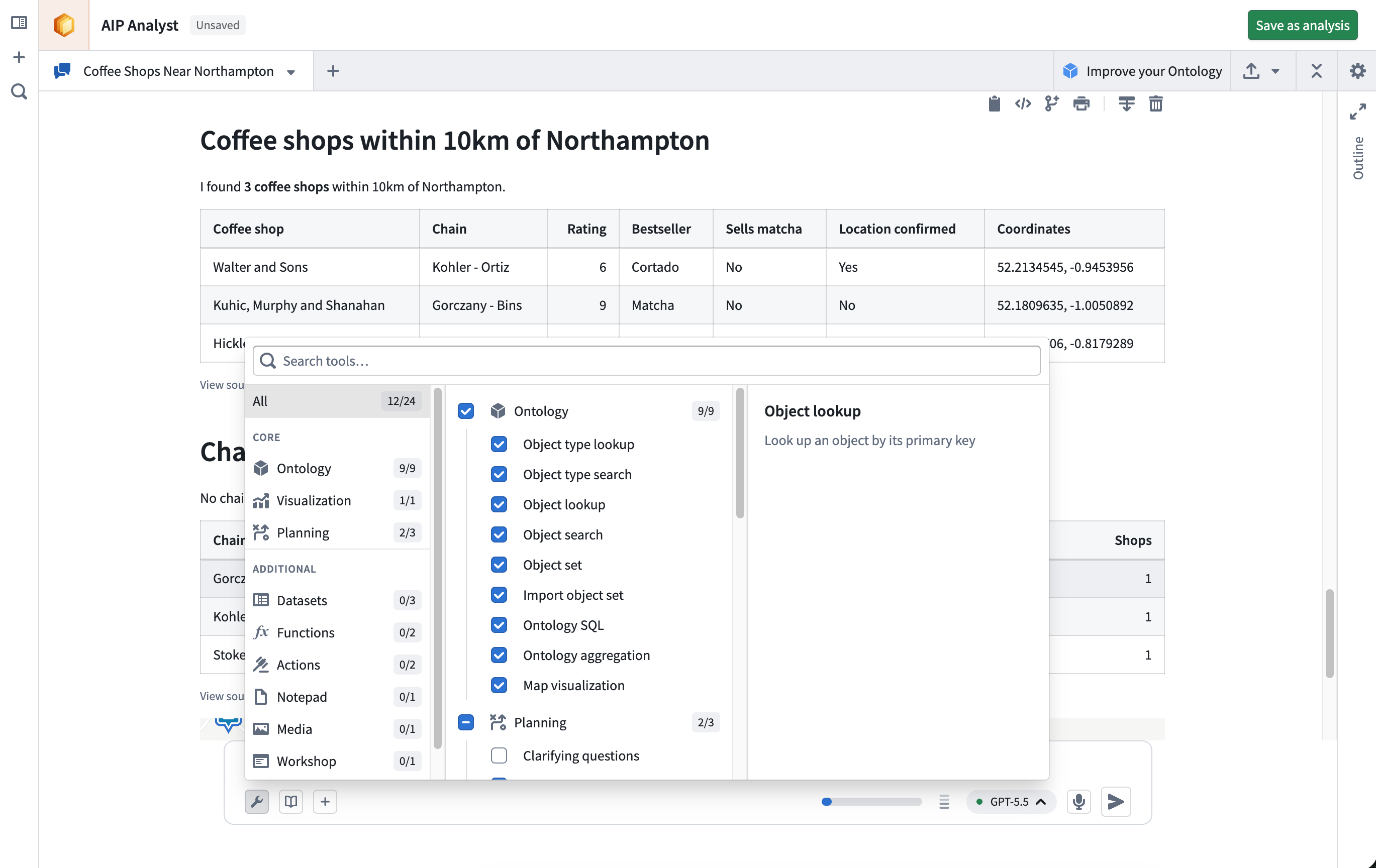Select the Notepad category
Viewport: 1376px width, 868px height.
tap(337, 697)
